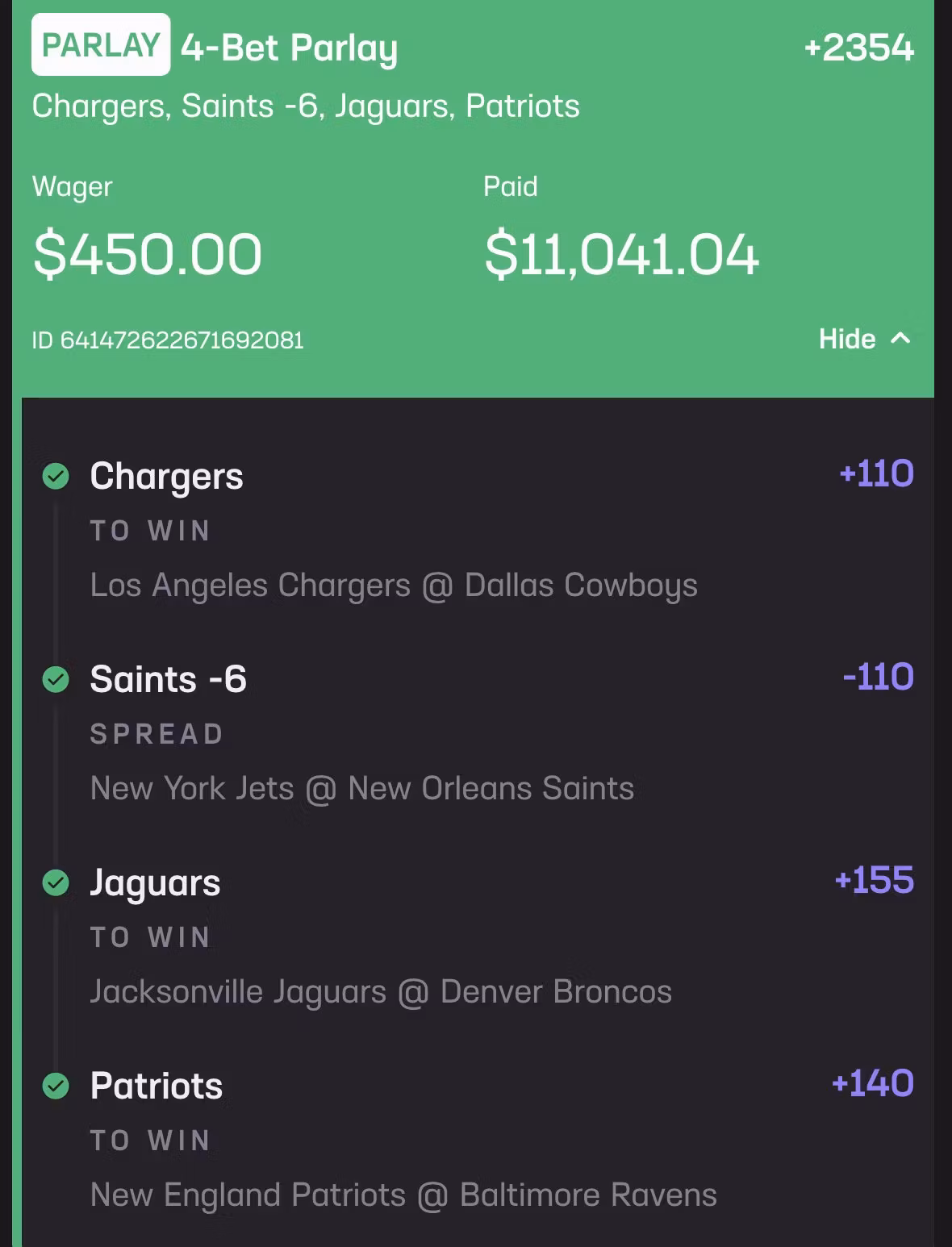The image size is (952, 1247).
Task: Collapse bet details with the Hide chevron
Action: (x=900, y=339)
